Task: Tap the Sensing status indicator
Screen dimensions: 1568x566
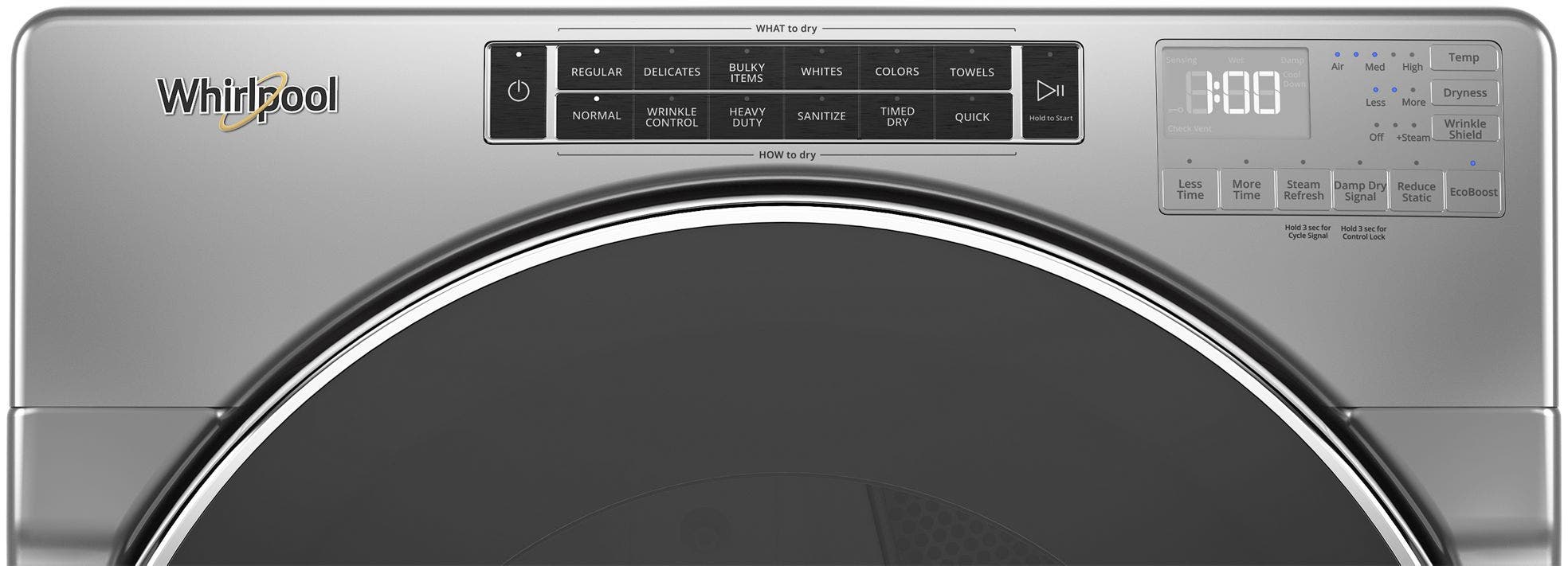Action: [1182, 61]
